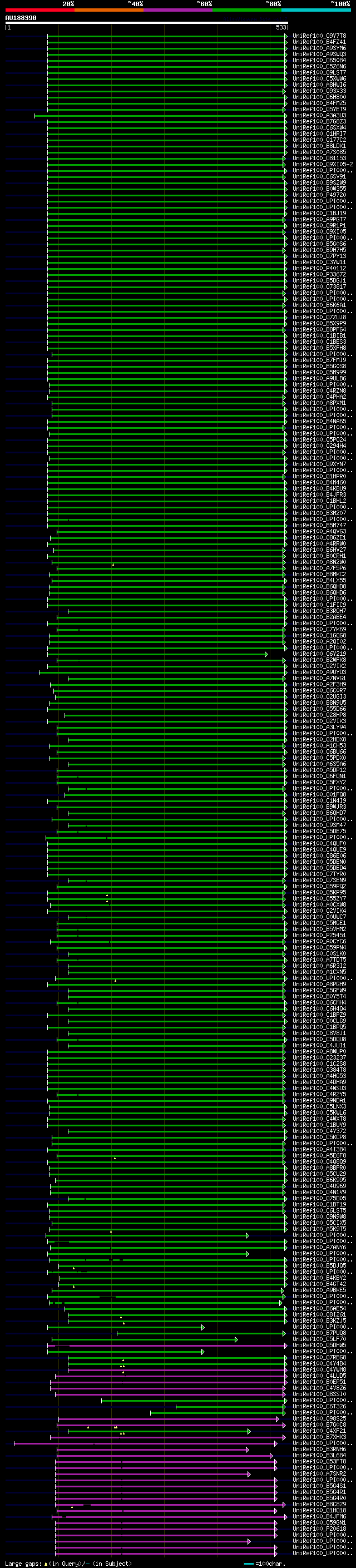Select the query name AU188390
The width and height of the screenshot is (356, 1568).
pos(21,18)
